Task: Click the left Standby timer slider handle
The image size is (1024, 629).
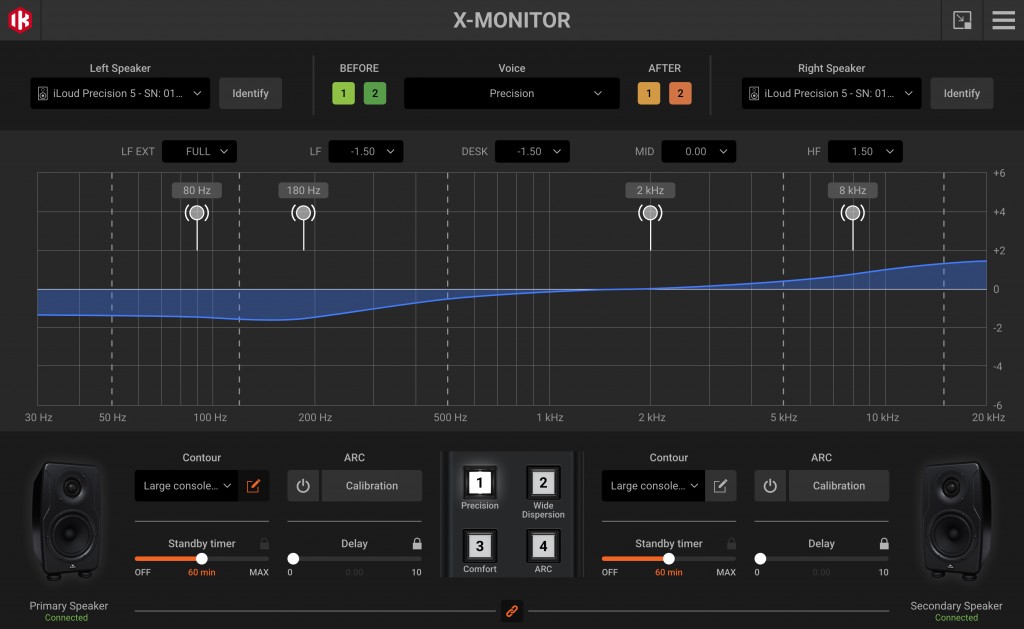Action: (x=202, y=559)
